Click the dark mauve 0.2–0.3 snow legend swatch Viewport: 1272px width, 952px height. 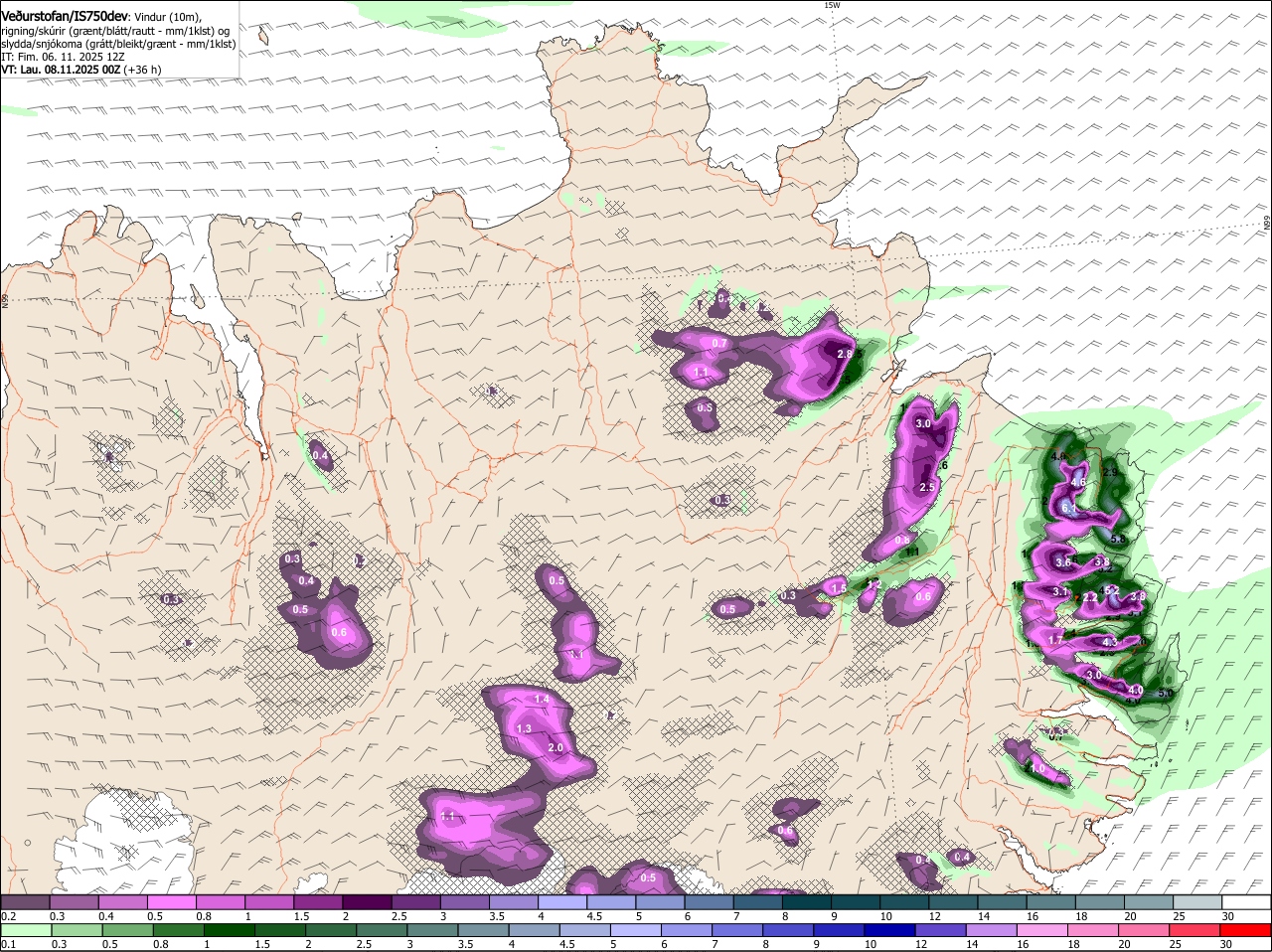25,902
